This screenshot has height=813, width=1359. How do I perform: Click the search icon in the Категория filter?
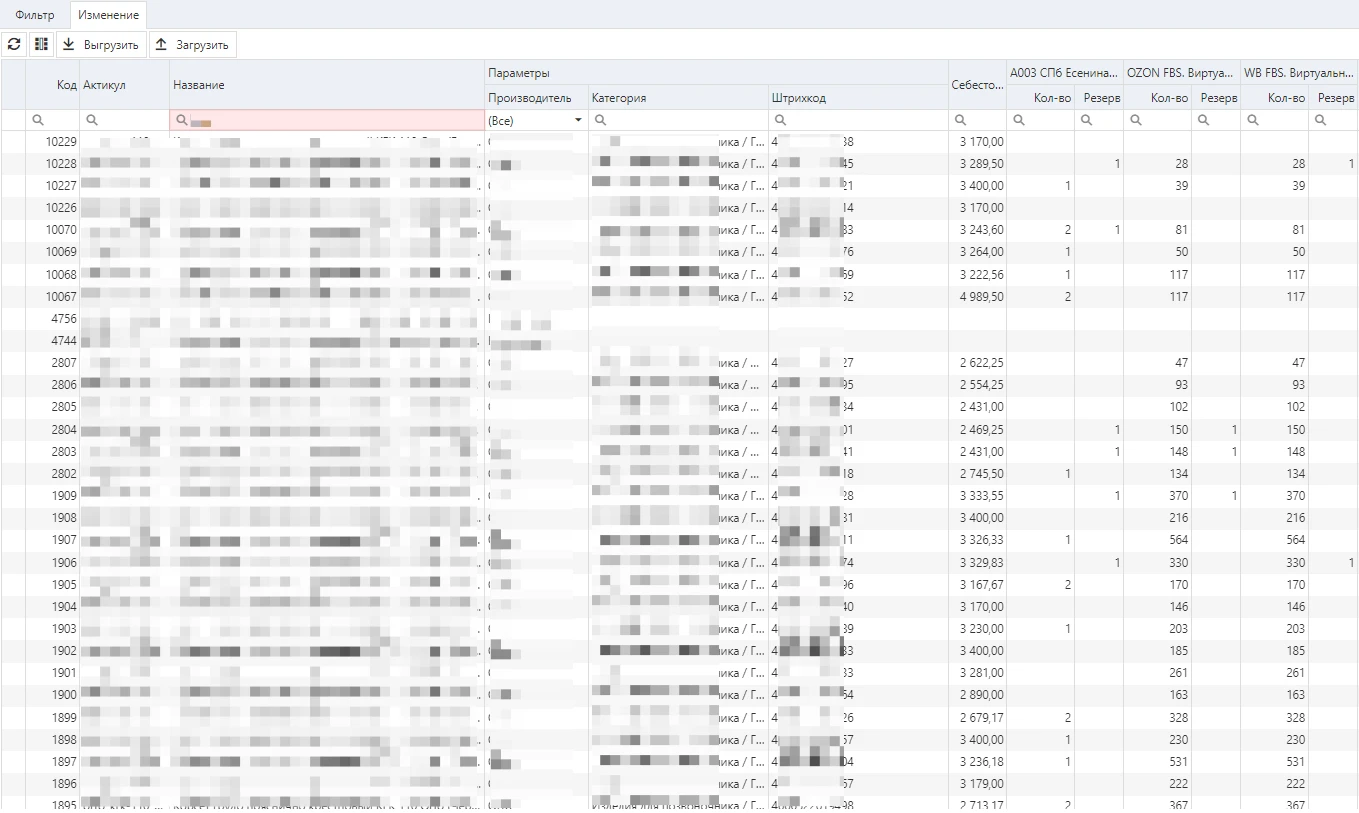pos(601,120)
